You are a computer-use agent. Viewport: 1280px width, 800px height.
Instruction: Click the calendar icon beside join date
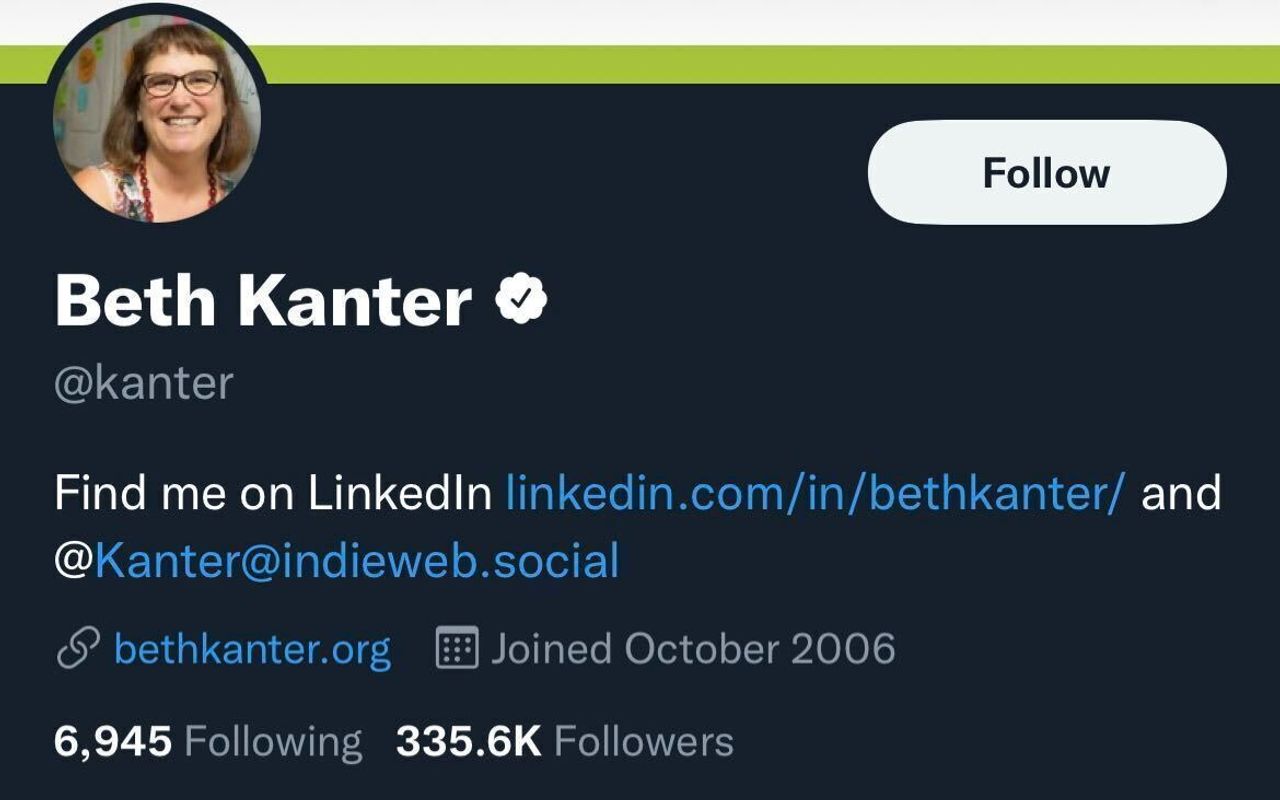tap(457, 649)
